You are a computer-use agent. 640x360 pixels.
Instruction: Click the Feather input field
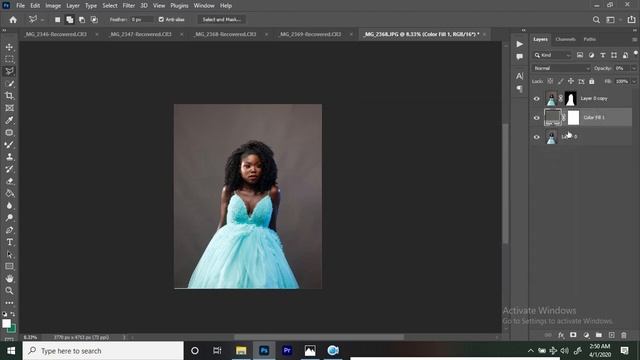142,20
